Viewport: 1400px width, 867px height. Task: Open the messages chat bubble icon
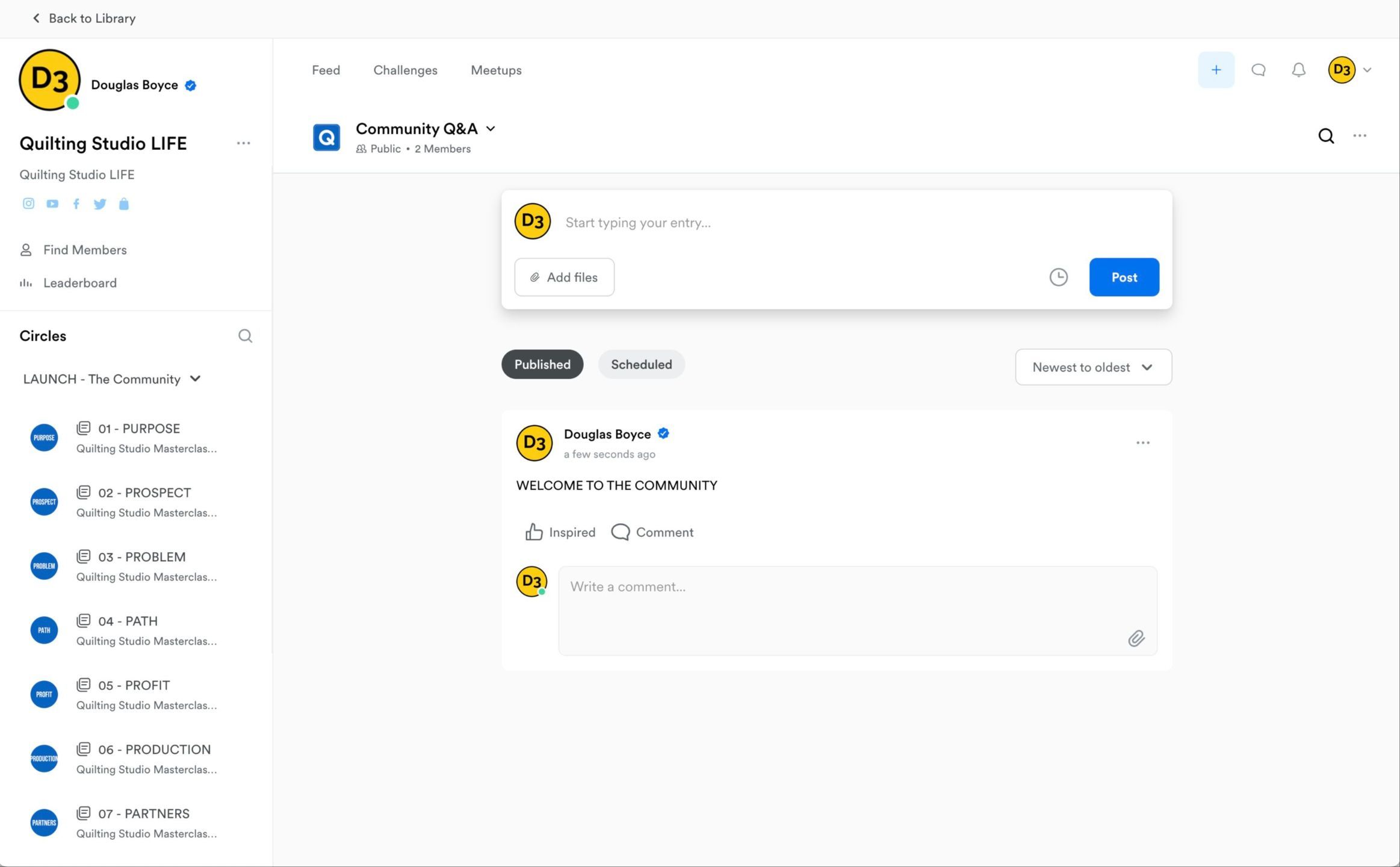point(1258,70)
